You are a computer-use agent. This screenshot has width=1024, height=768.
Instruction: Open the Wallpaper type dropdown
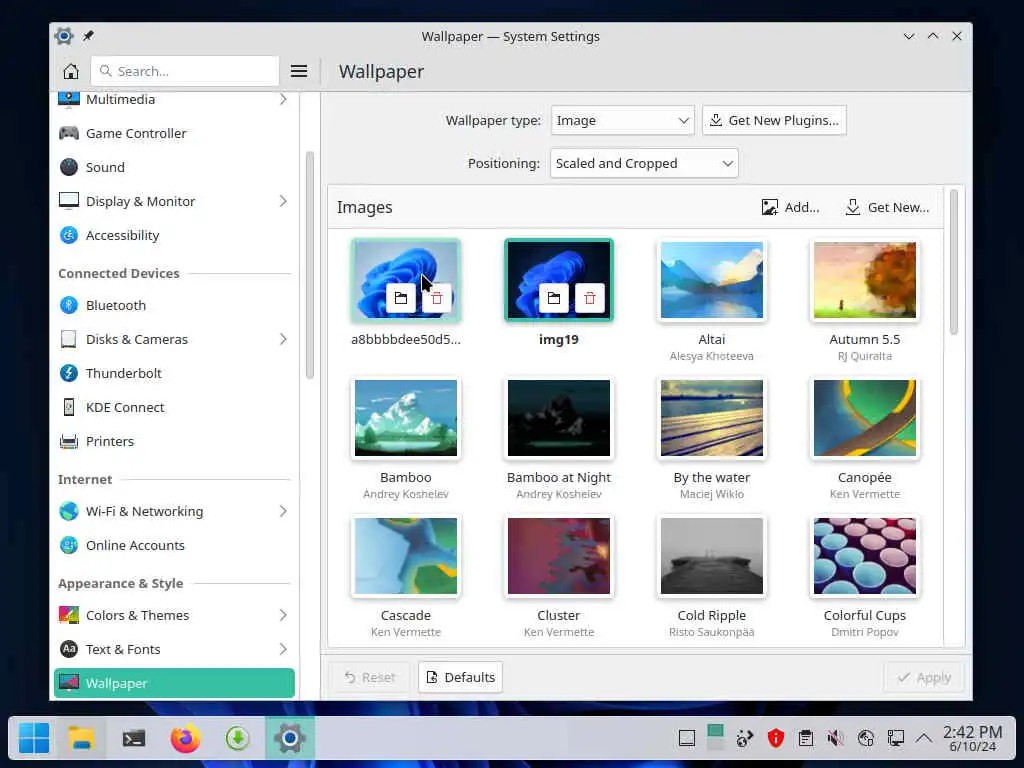coord(622,120)
